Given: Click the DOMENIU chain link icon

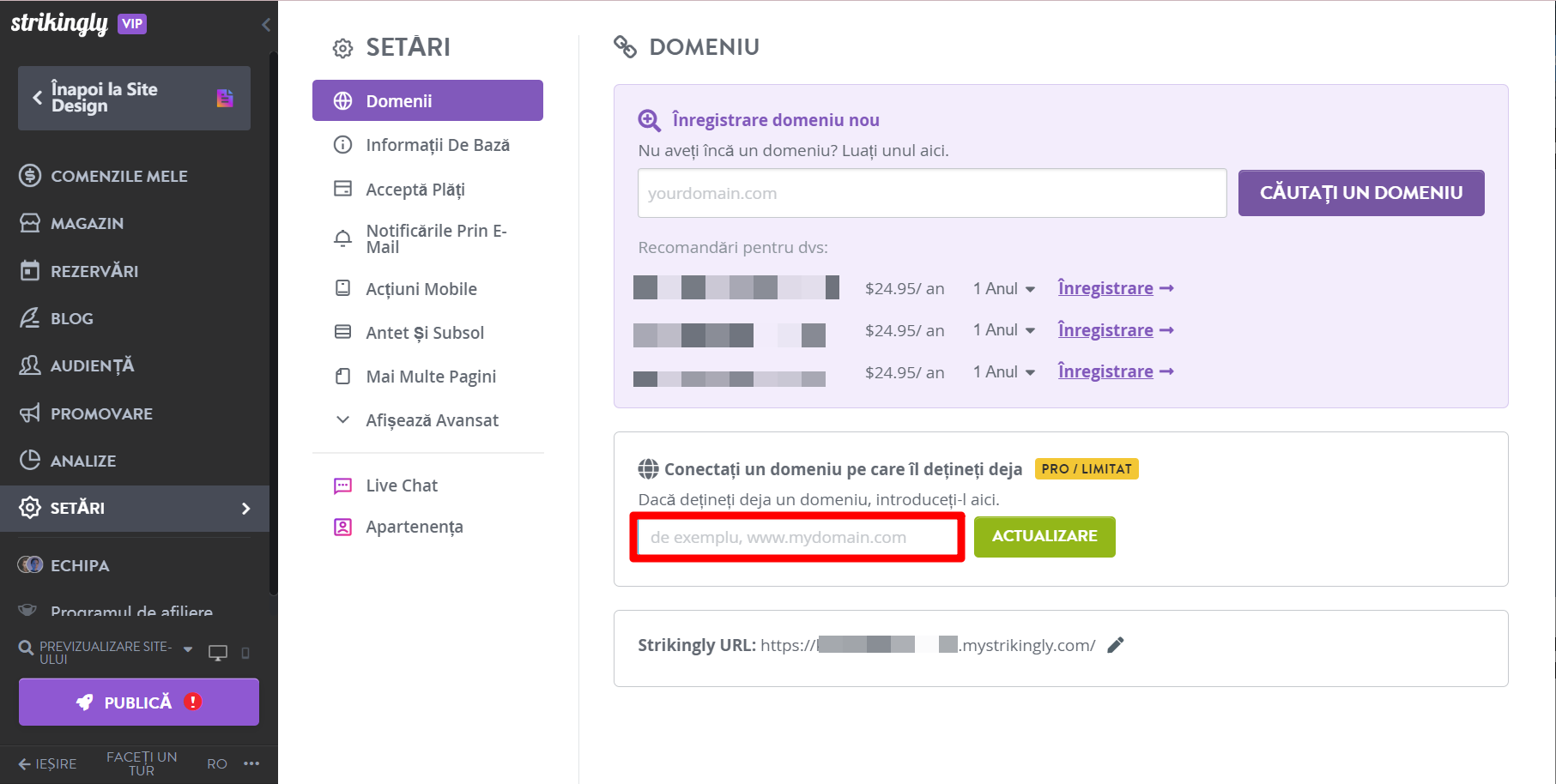Looking at the screenshot, I should click(625, 47).
